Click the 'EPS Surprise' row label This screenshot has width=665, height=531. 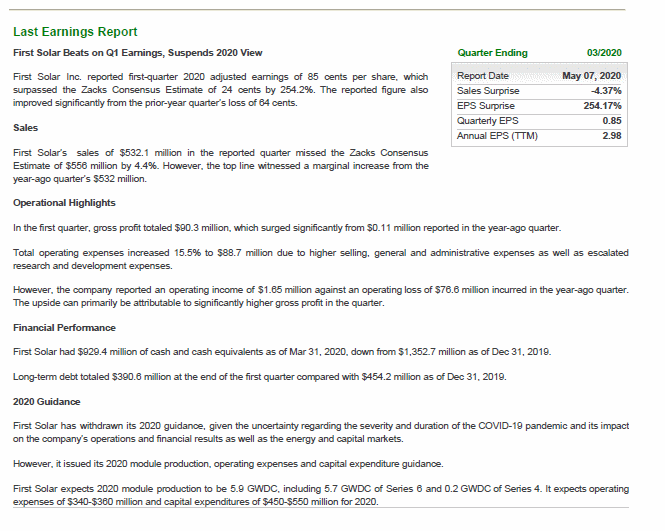[x=486, y=106]
